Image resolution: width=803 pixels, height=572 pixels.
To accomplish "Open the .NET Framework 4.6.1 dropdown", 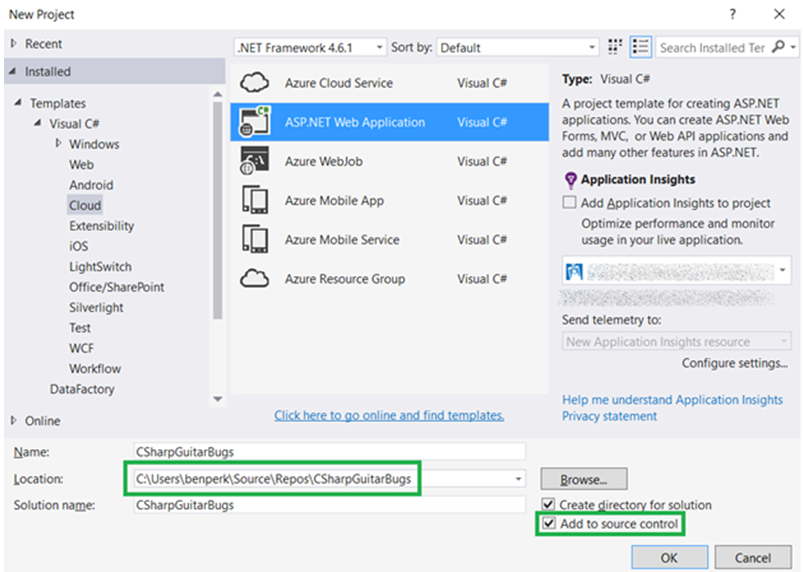I will [310, 47].
